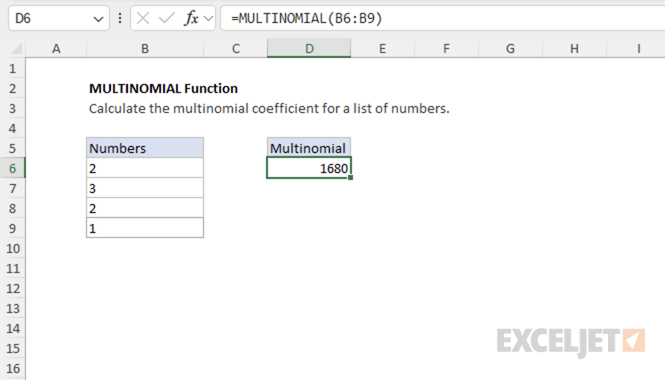Viewport: 665px width, 380px height.
Task: Click the Cancel (X) formula icon
Action: click(x=143, y=18)
